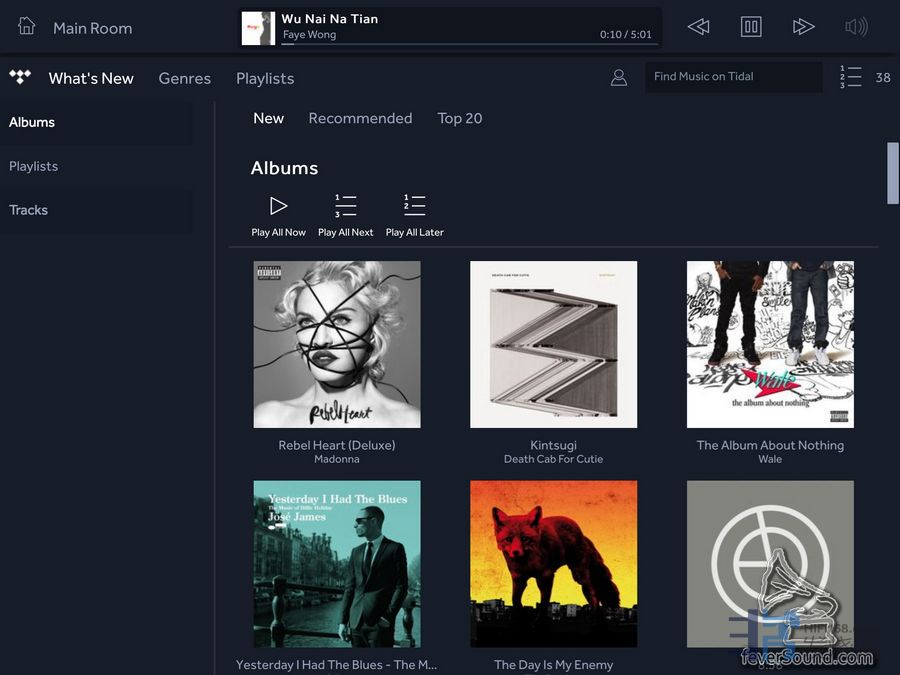Screen dimensions: 900x675
Task: Tap the Home icon beside Main Room
Action: (27, 27)
